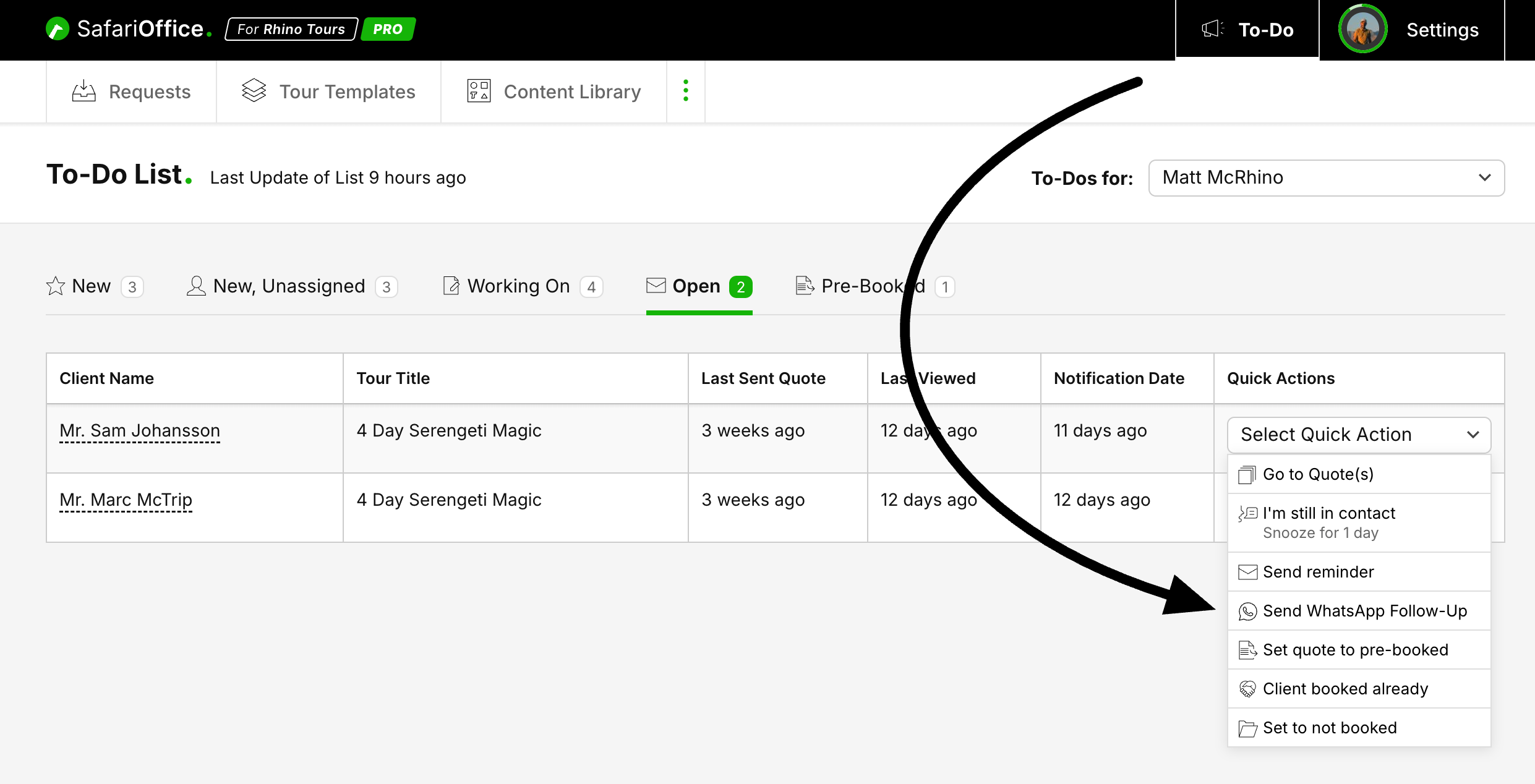Open the green three-dots more menu
Image resolution: width=1535 pixels, height=784 pixels.
(x=685, y=91)
